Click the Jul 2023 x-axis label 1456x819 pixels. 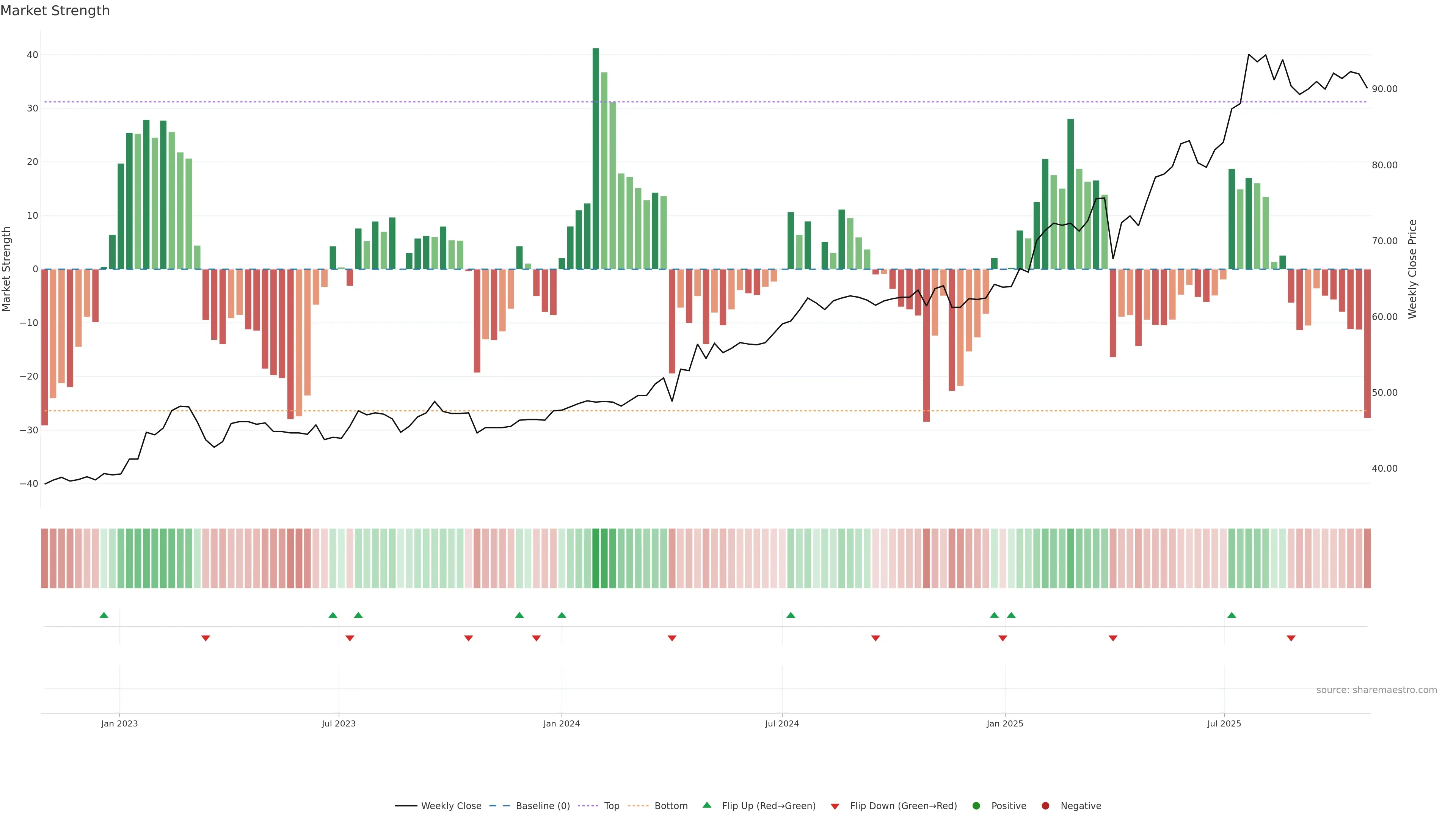[339, 723]
